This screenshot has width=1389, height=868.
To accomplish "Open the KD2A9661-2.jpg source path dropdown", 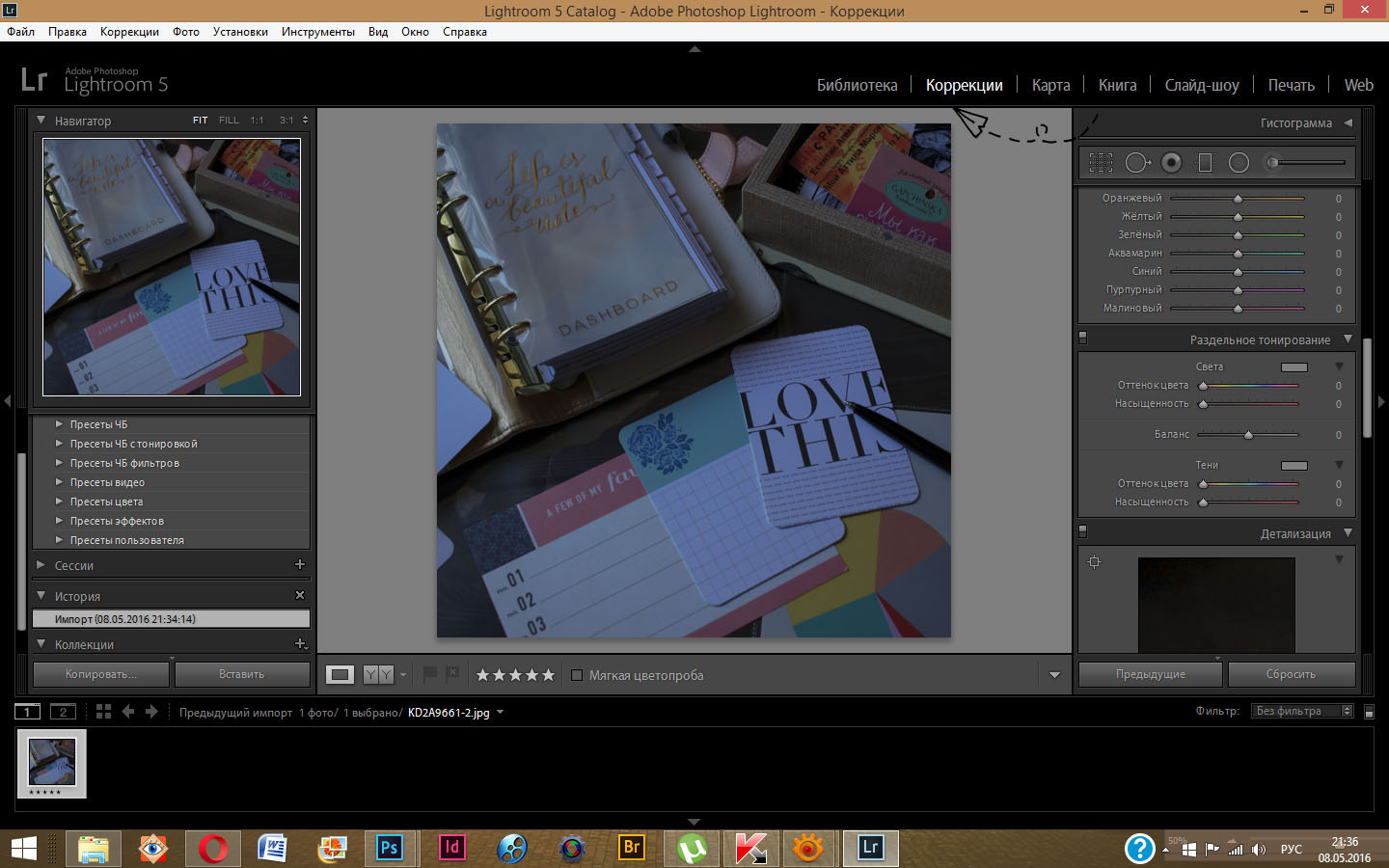I will [500, 713].
